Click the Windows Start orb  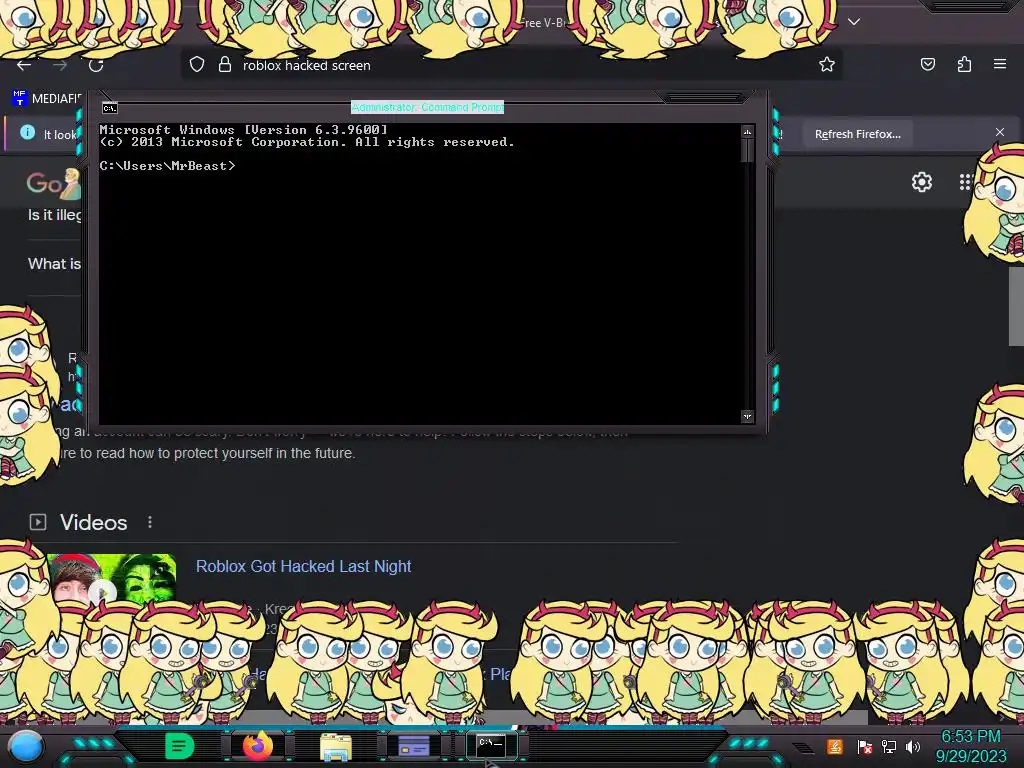(26, 746)
